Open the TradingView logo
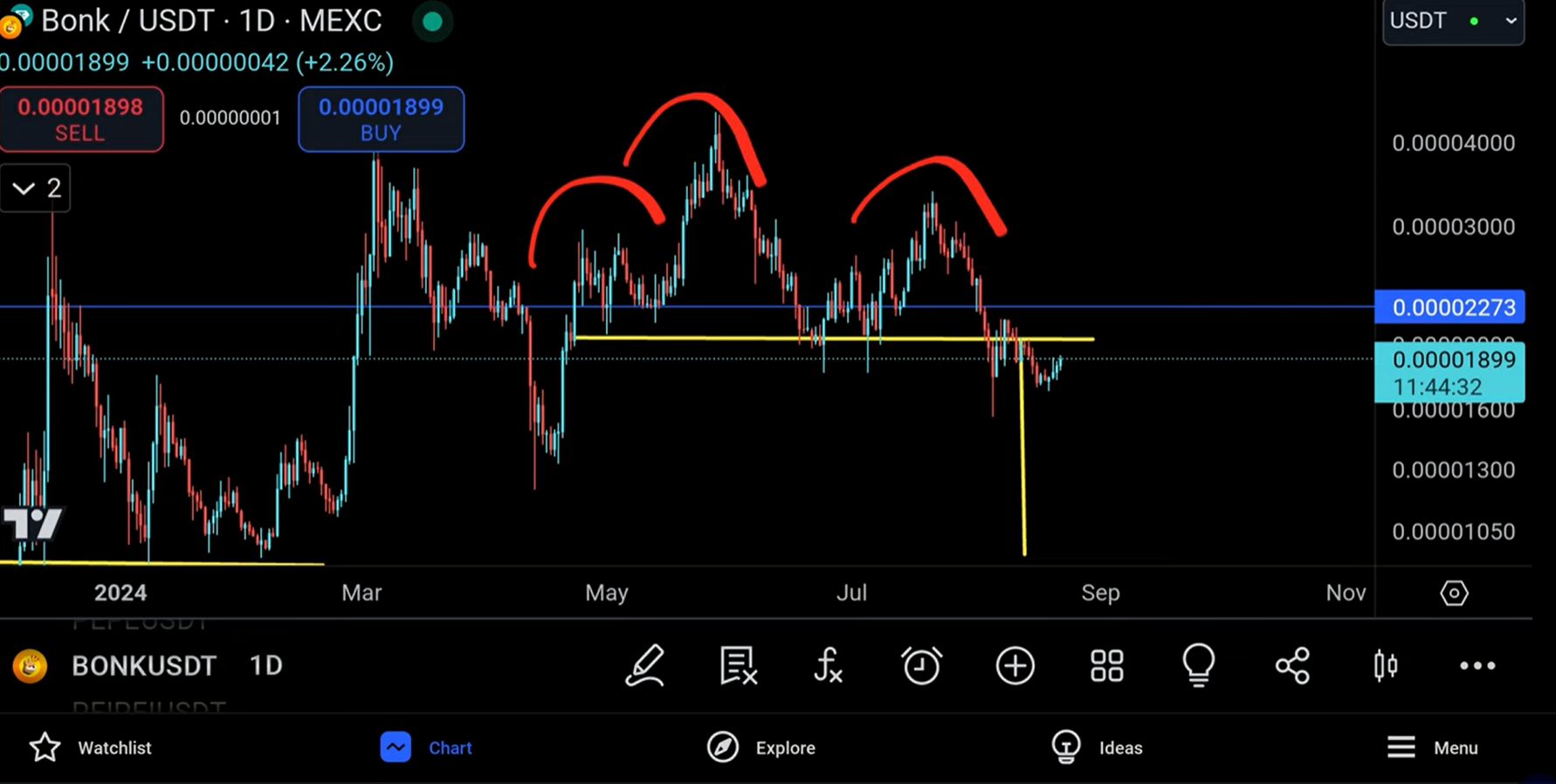Viewport: 1556px width, 784px height. tap(33, 524)
